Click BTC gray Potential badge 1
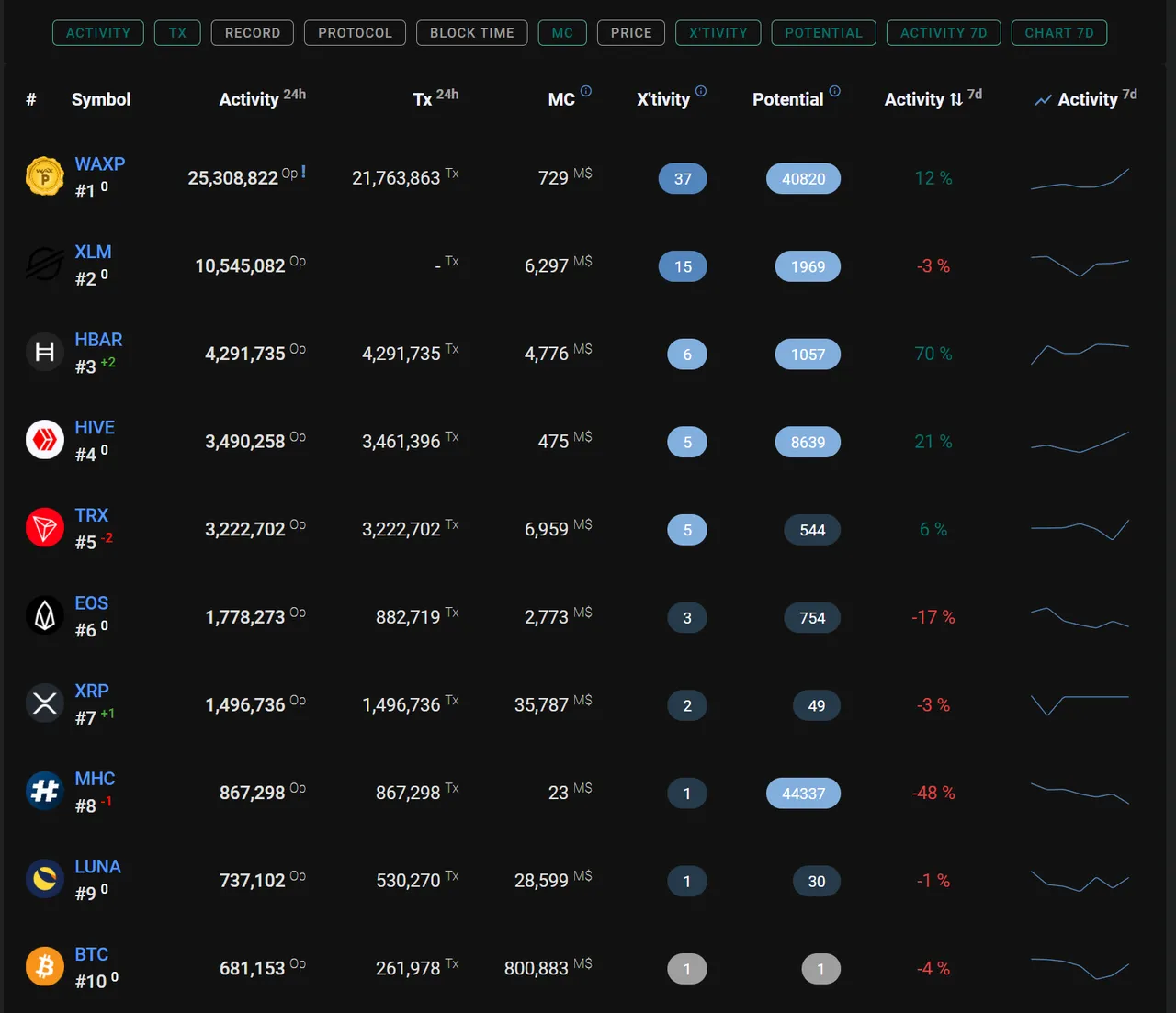The width and height of the screenshot is (1176, 1013). [821, 969]
